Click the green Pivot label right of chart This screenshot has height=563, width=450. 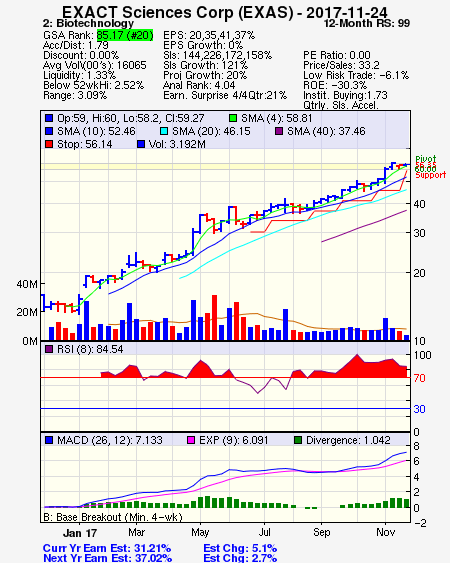click(426, 159)
